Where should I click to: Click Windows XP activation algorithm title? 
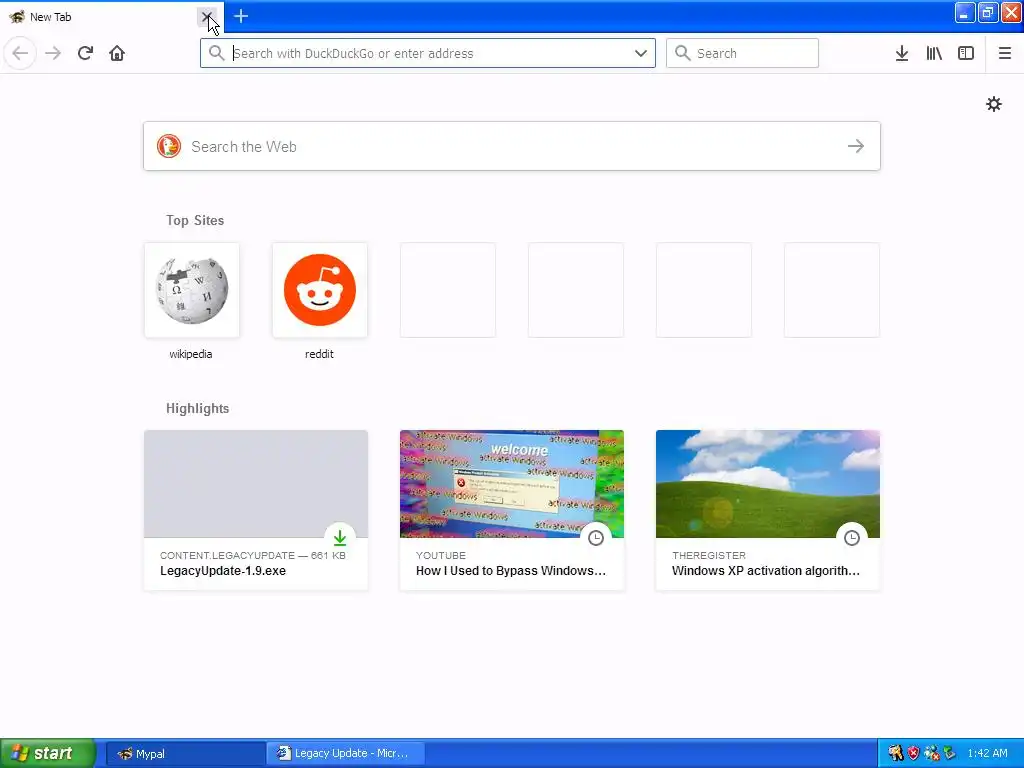766,571
